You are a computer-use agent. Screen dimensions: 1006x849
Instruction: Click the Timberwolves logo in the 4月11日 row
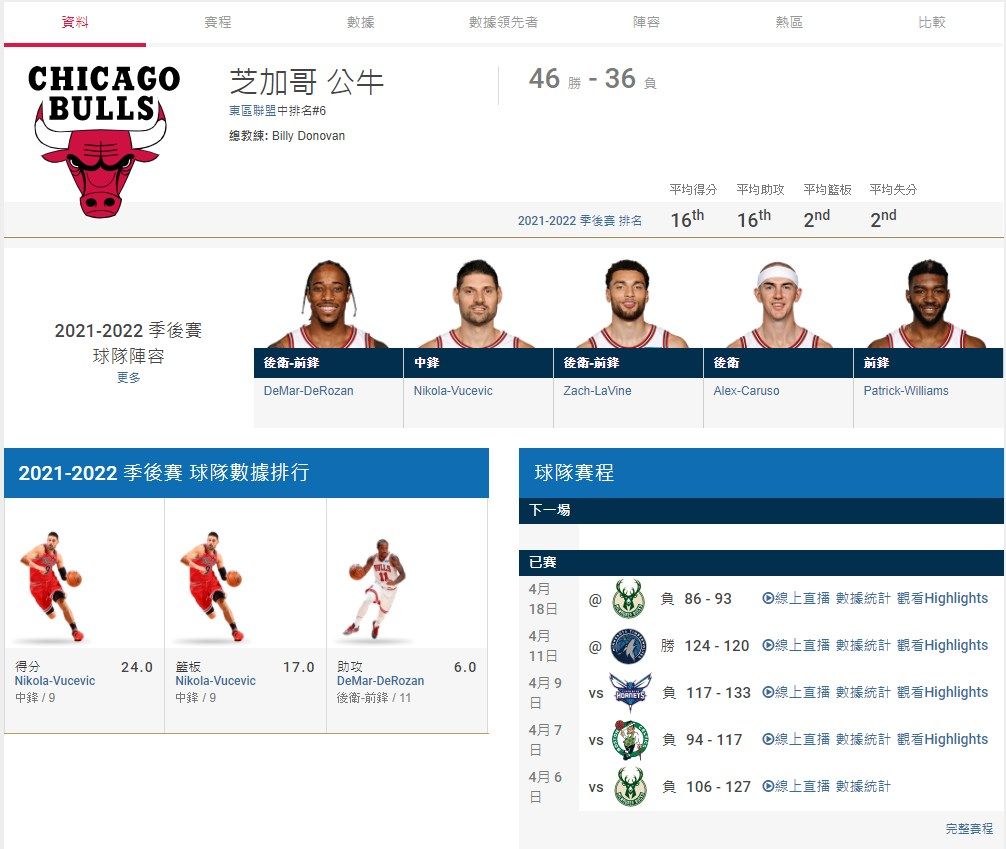click(629, 646)
